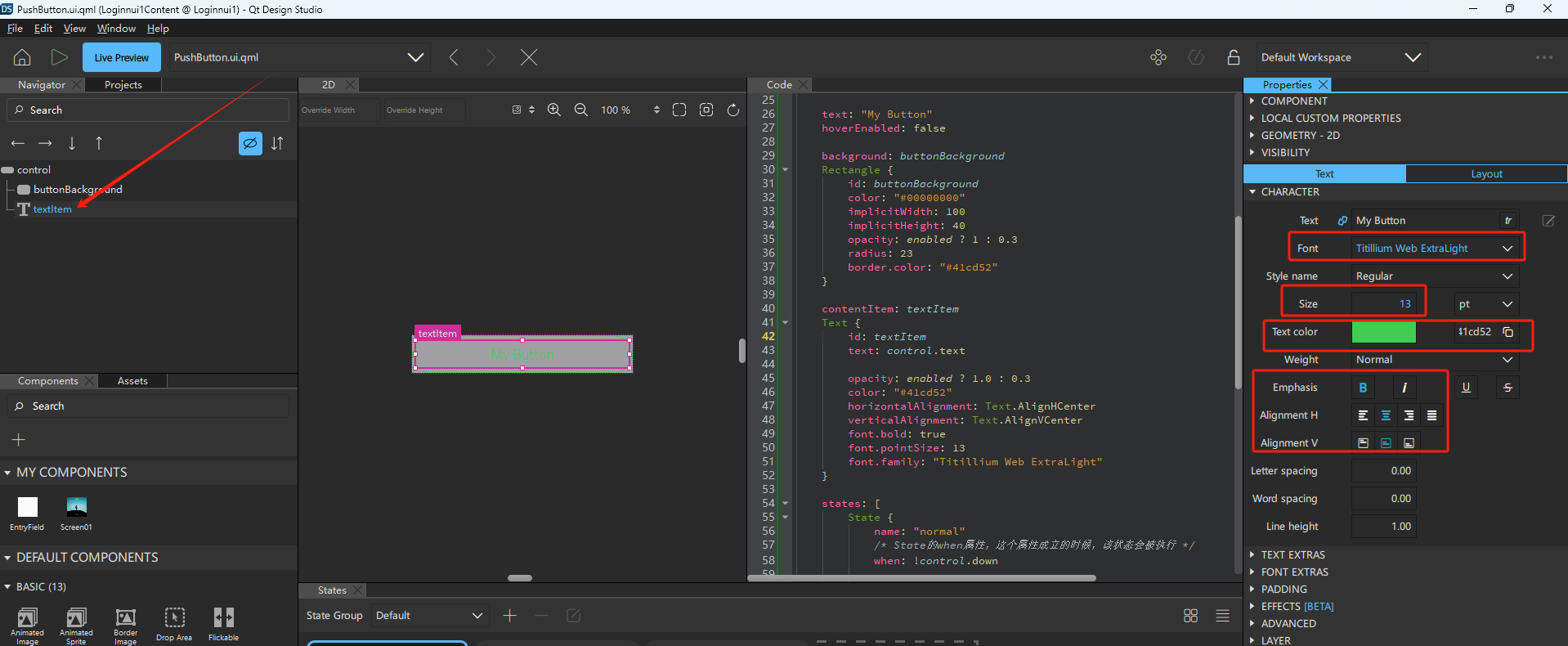The height and width of the screenshot is (646, 1568).
Task: Open the State Group Default dropdown
Action: [430, 616]
